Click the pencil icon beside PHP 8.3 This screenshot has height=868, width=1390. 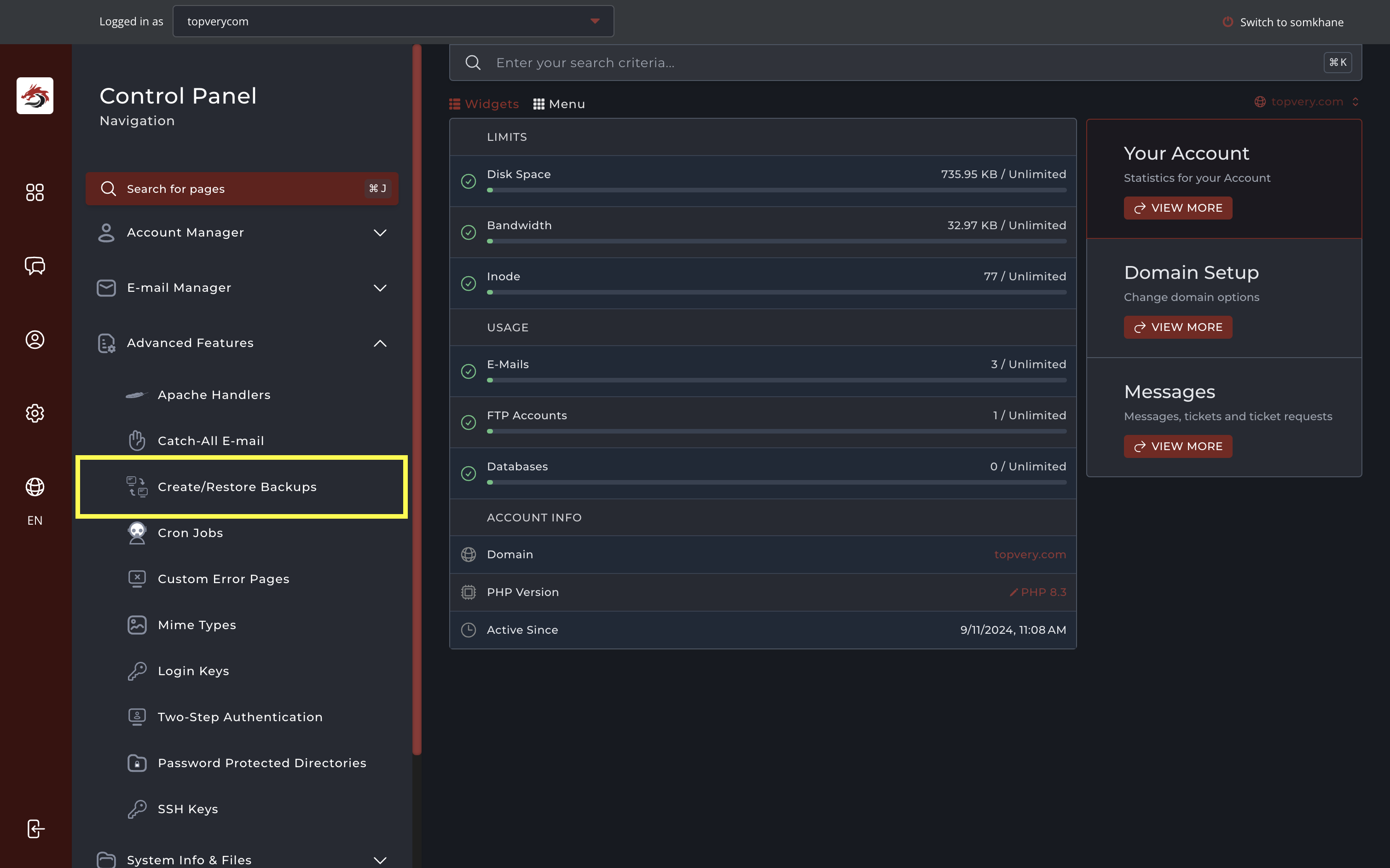pos(1014,592)
